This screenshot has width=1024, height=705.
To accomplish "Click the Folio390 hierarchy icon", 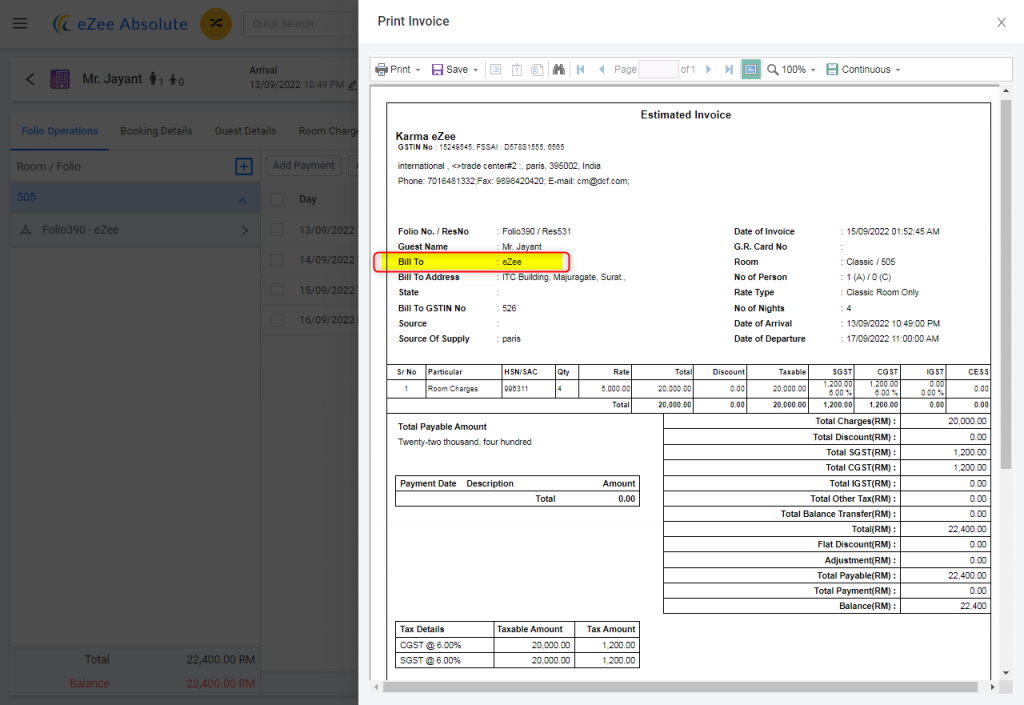I will pos(26,230).
